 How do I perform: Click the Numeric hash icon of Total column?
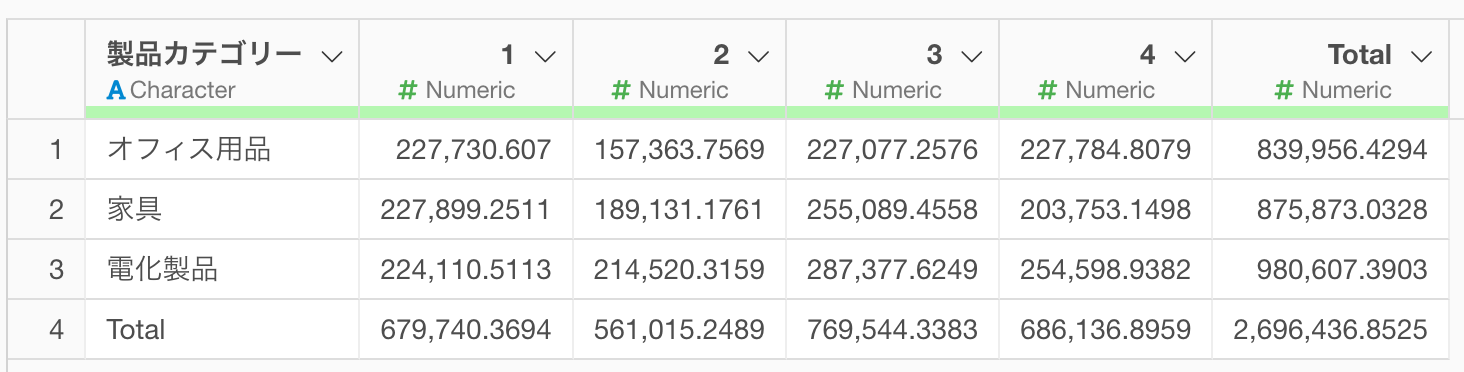(1285, 90)
